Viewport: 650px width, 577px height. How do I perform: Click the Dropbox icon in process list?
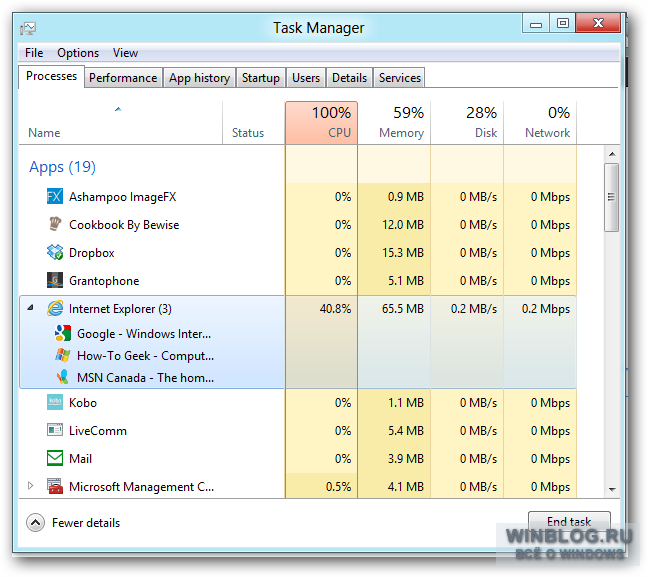pos(55,252)
